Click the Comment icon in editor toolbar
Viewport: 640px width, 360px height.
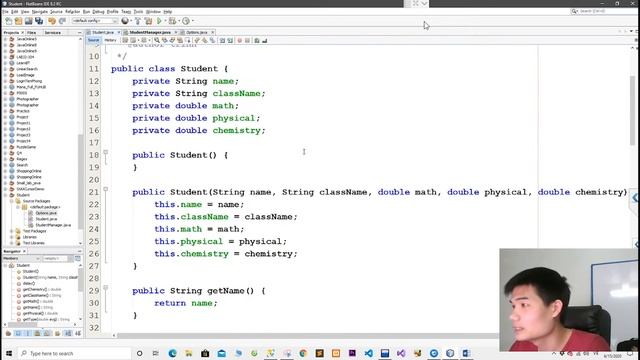coord(257,40)
